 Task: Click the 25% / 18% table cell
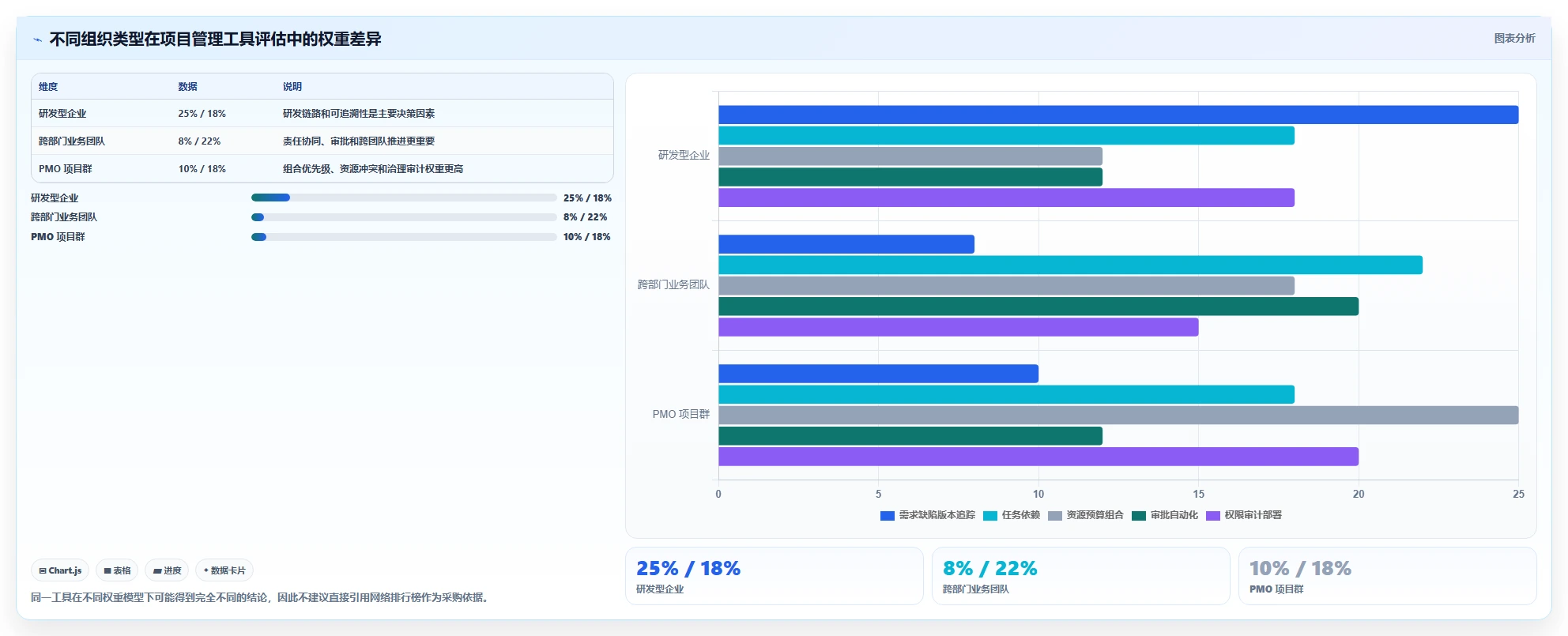coord(202,114)
